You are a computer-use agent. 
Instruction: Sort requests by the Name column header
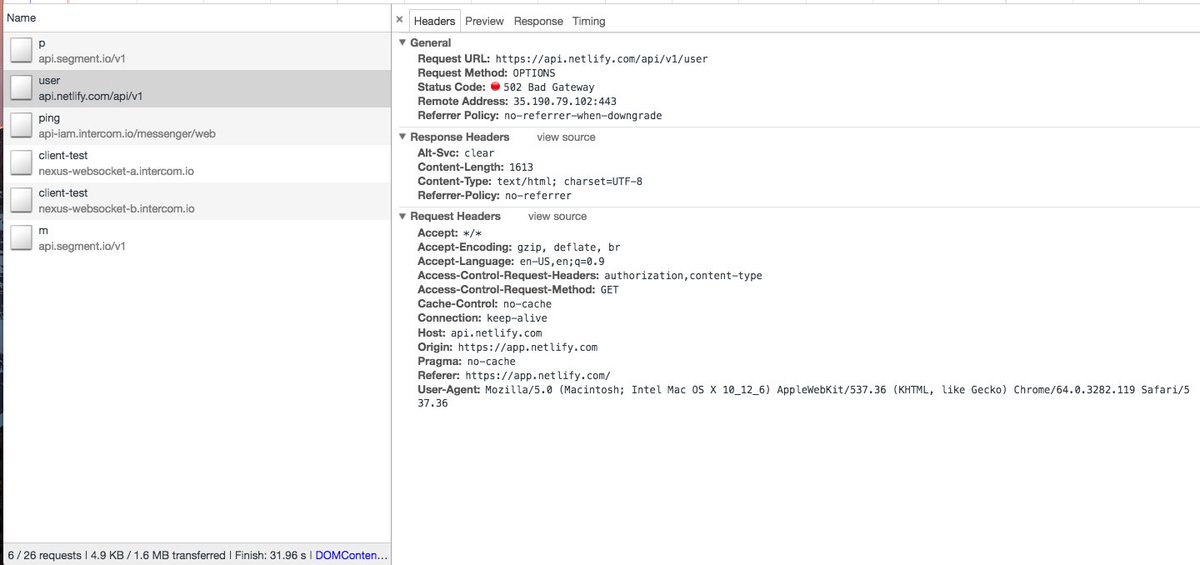[x=195, y=18]
